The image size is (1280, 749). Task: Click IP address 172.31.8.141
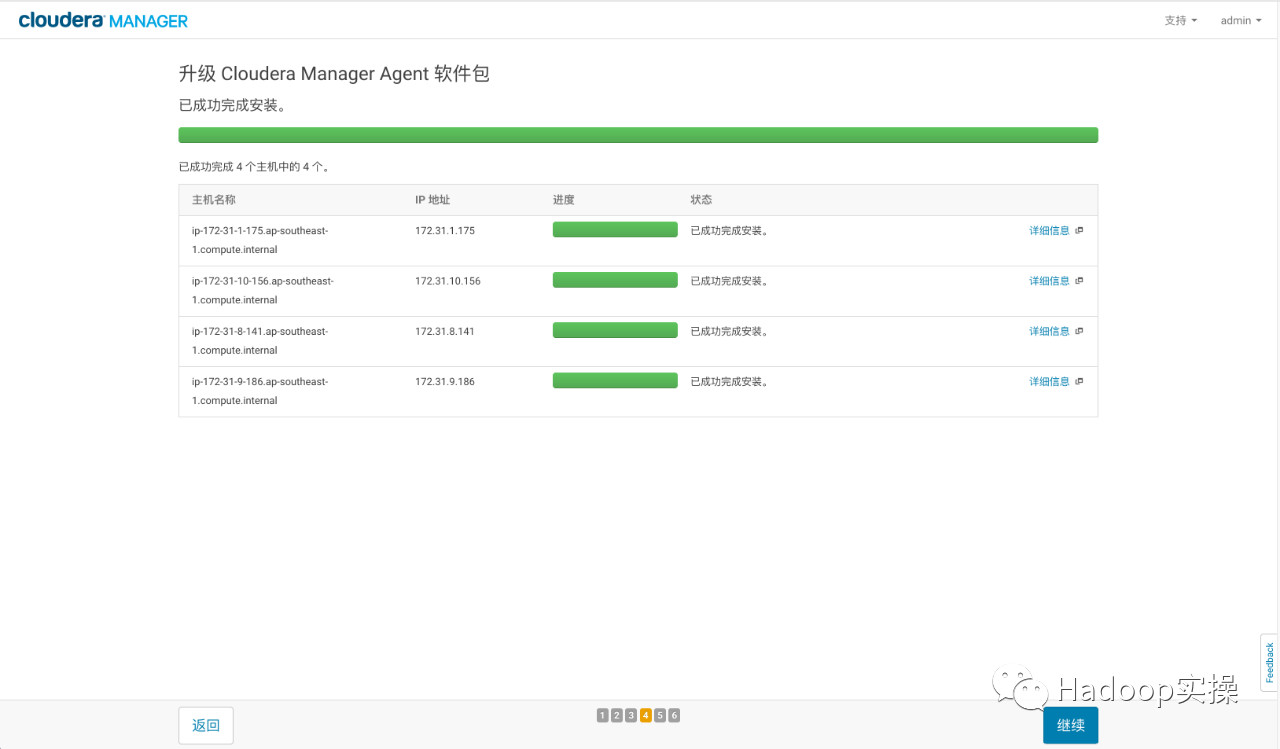coord(445,331)
